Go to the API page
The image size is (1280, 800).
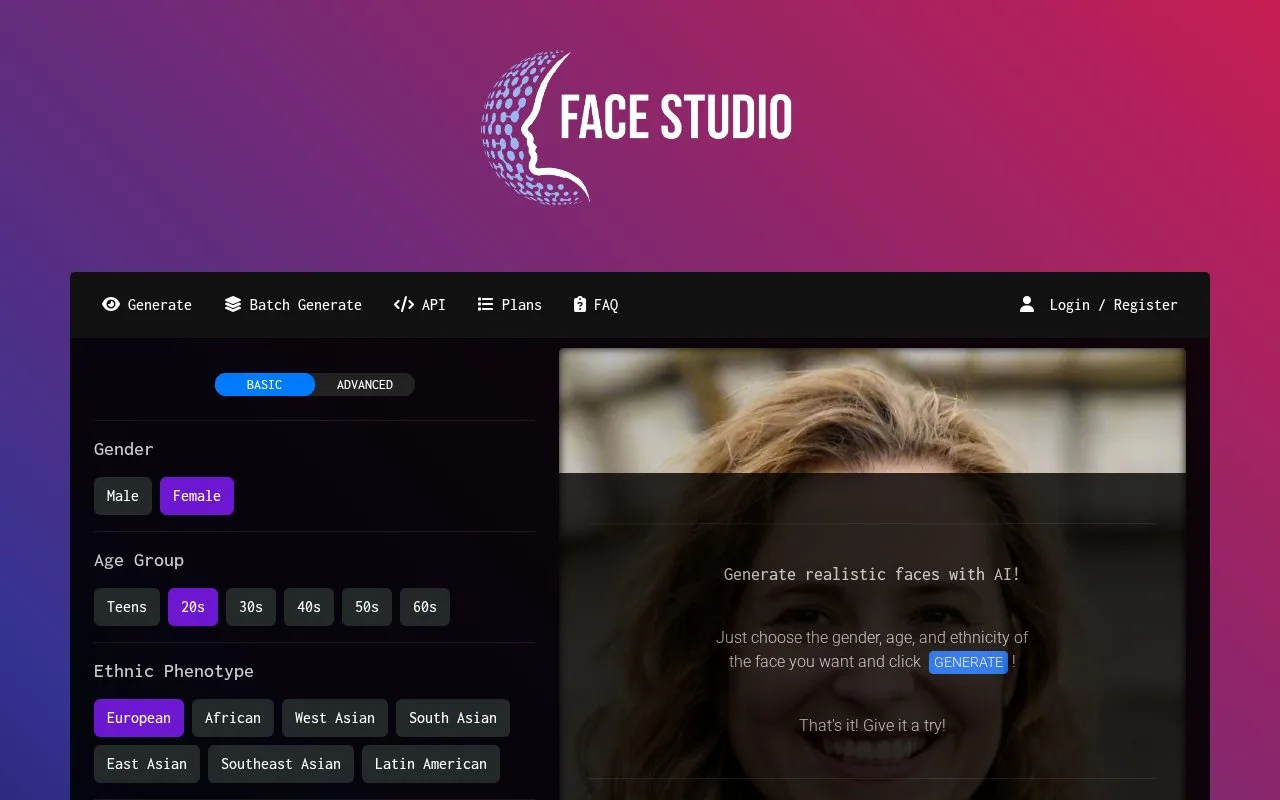[x=420, y=305]
